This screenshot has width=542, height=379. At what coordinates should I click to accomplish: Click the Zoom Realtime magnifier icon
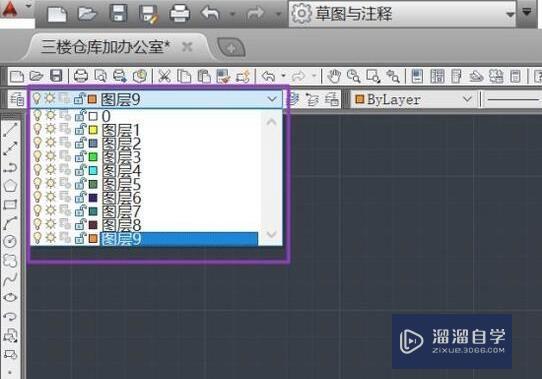coord(354,76)
